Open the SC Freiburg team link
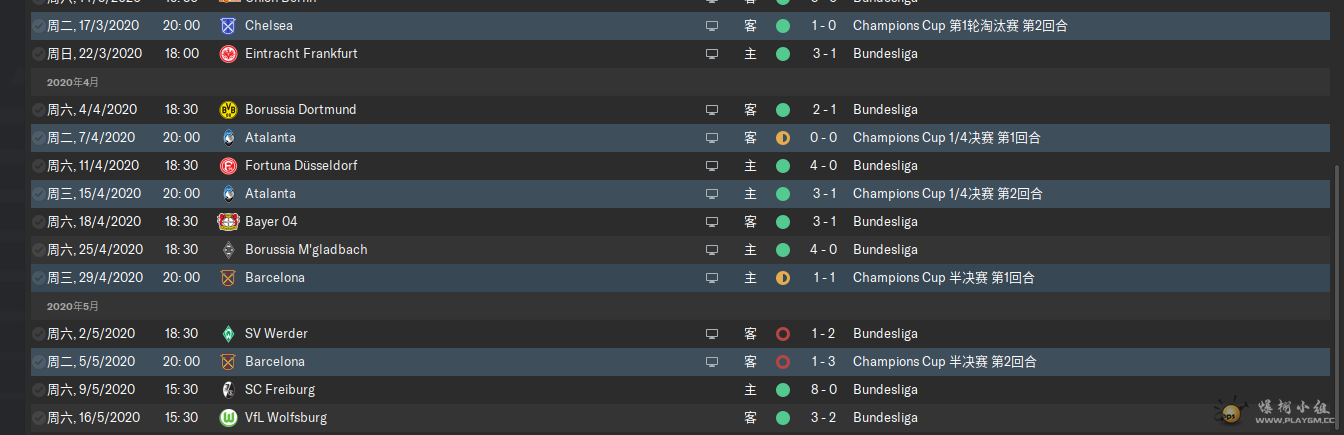The width and height of the screenshot is (1344, 435). (280, 389)
